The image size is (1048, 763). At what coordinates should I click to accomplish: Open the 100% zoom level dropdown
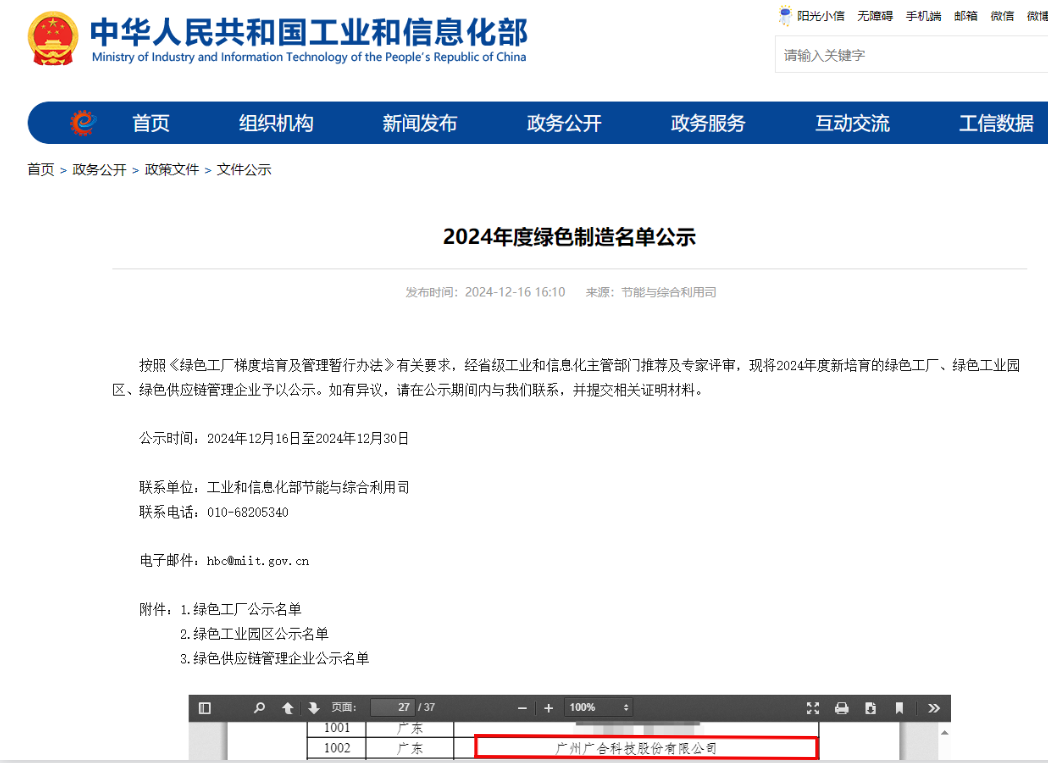(x=599, y=708)
